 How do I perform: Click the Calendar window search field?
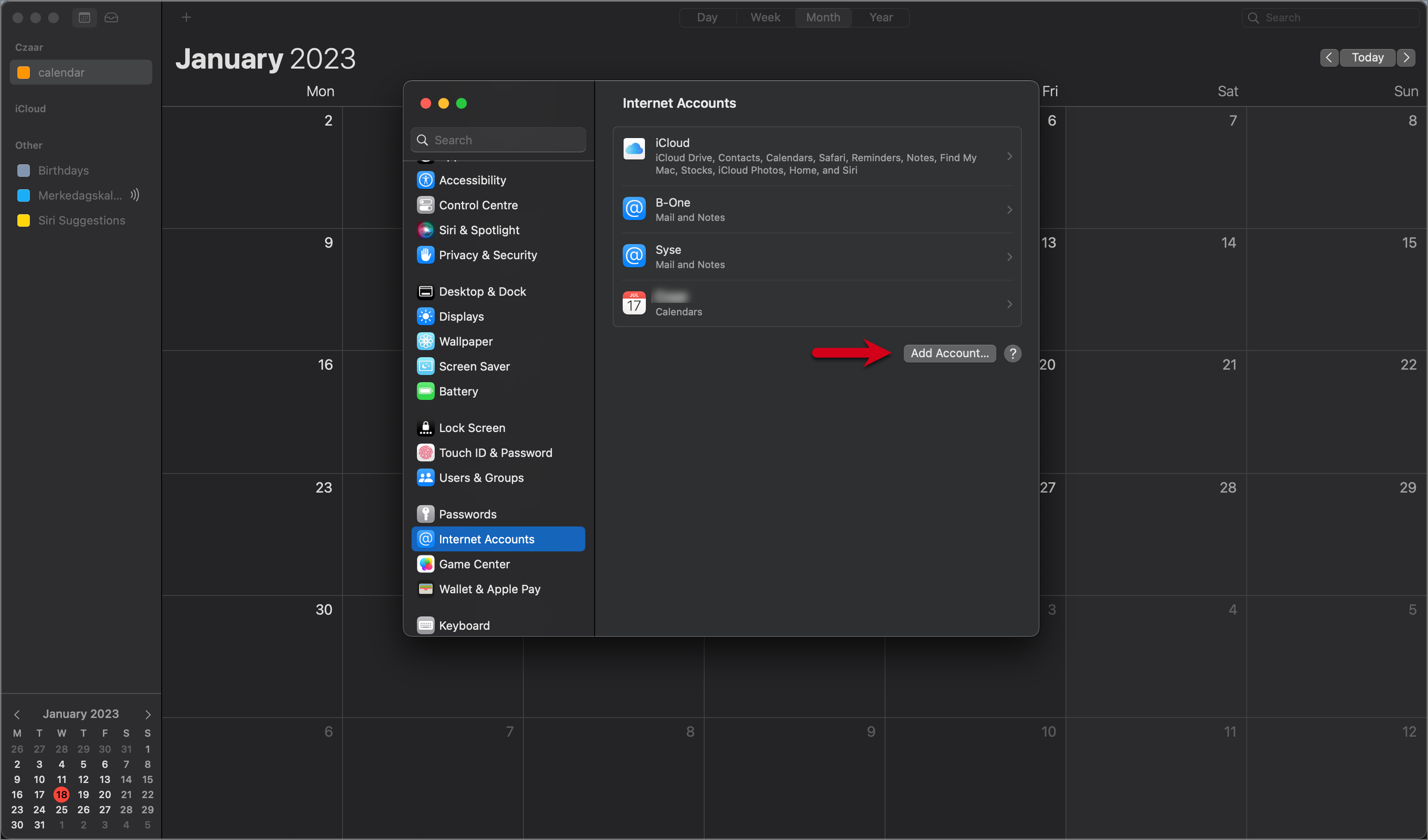point(1330,17)
